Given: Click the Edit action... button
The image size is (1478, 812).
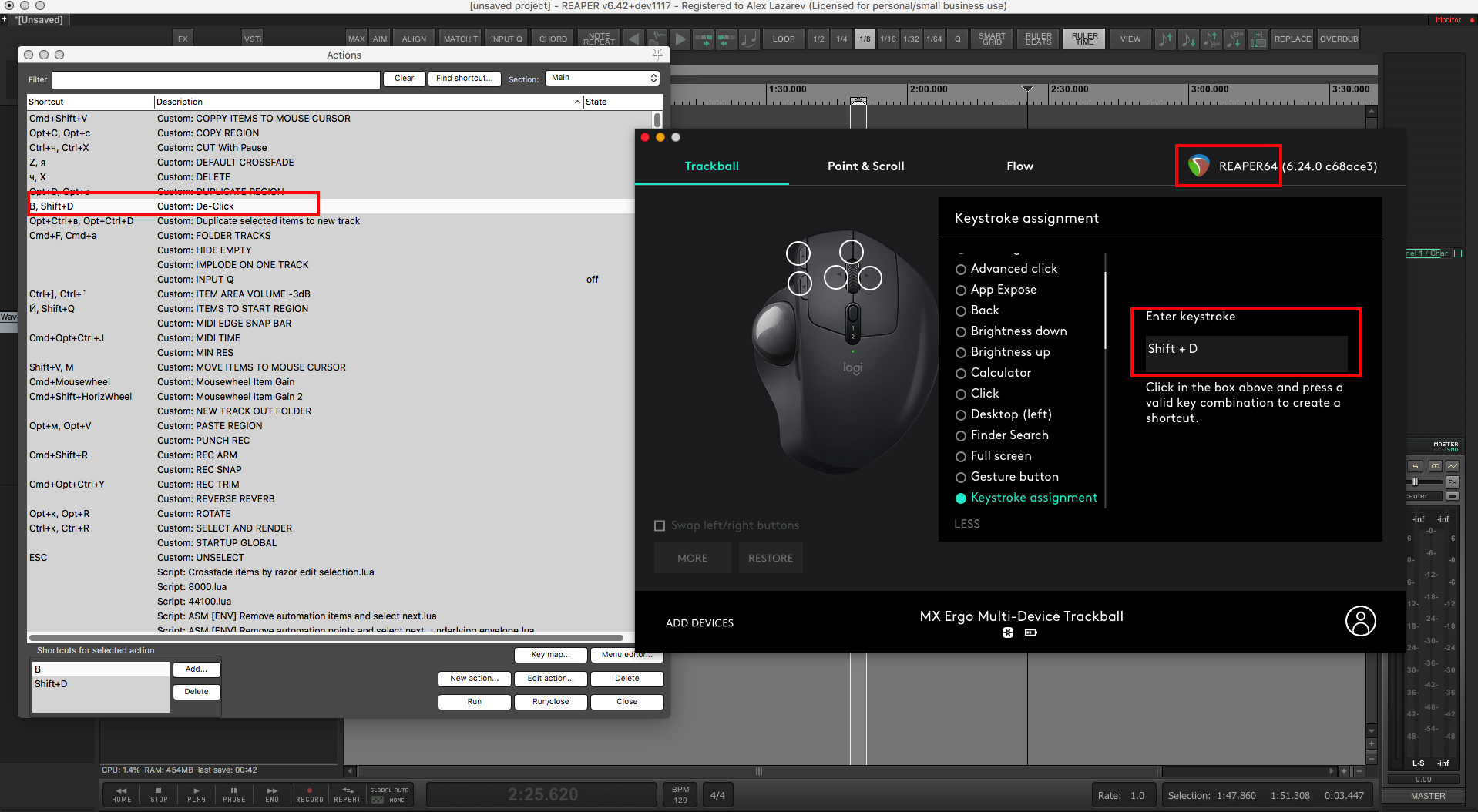Looking at the screenshot, I should [x=550, y=679].
